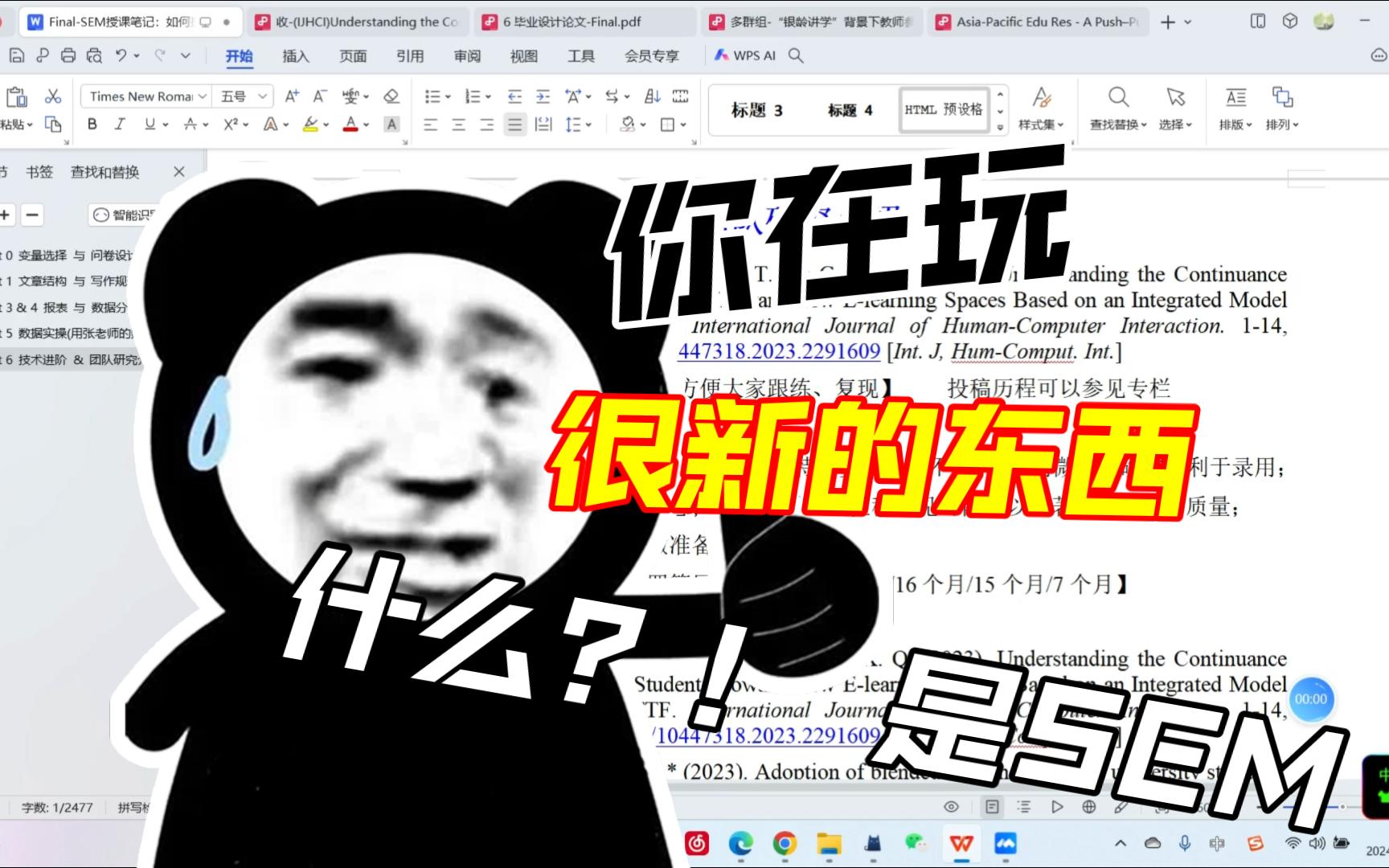Select the Format Painter tool

[53, 125]
